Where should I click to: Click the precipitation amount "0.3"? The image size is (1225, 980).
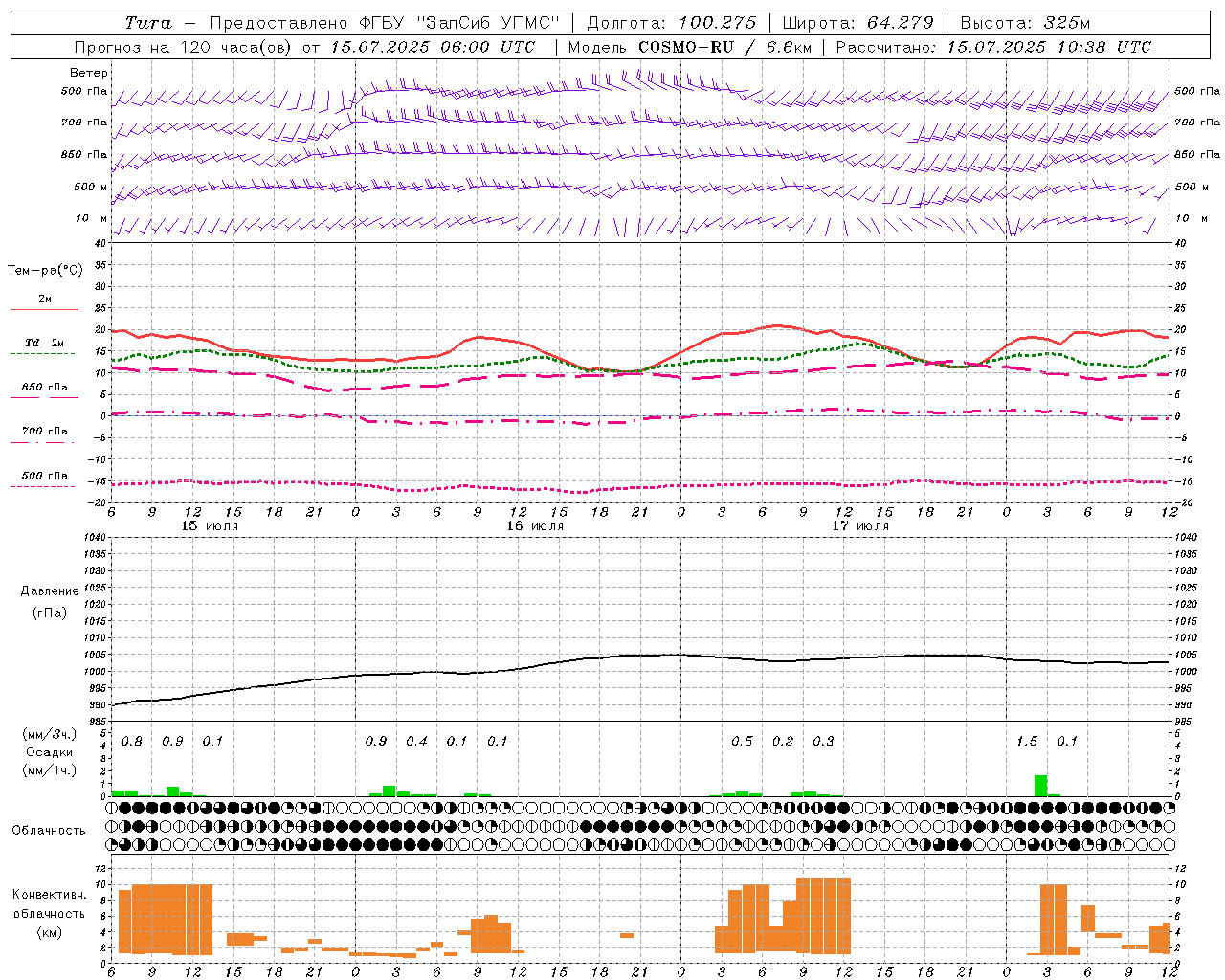click(x=823, y=742)
